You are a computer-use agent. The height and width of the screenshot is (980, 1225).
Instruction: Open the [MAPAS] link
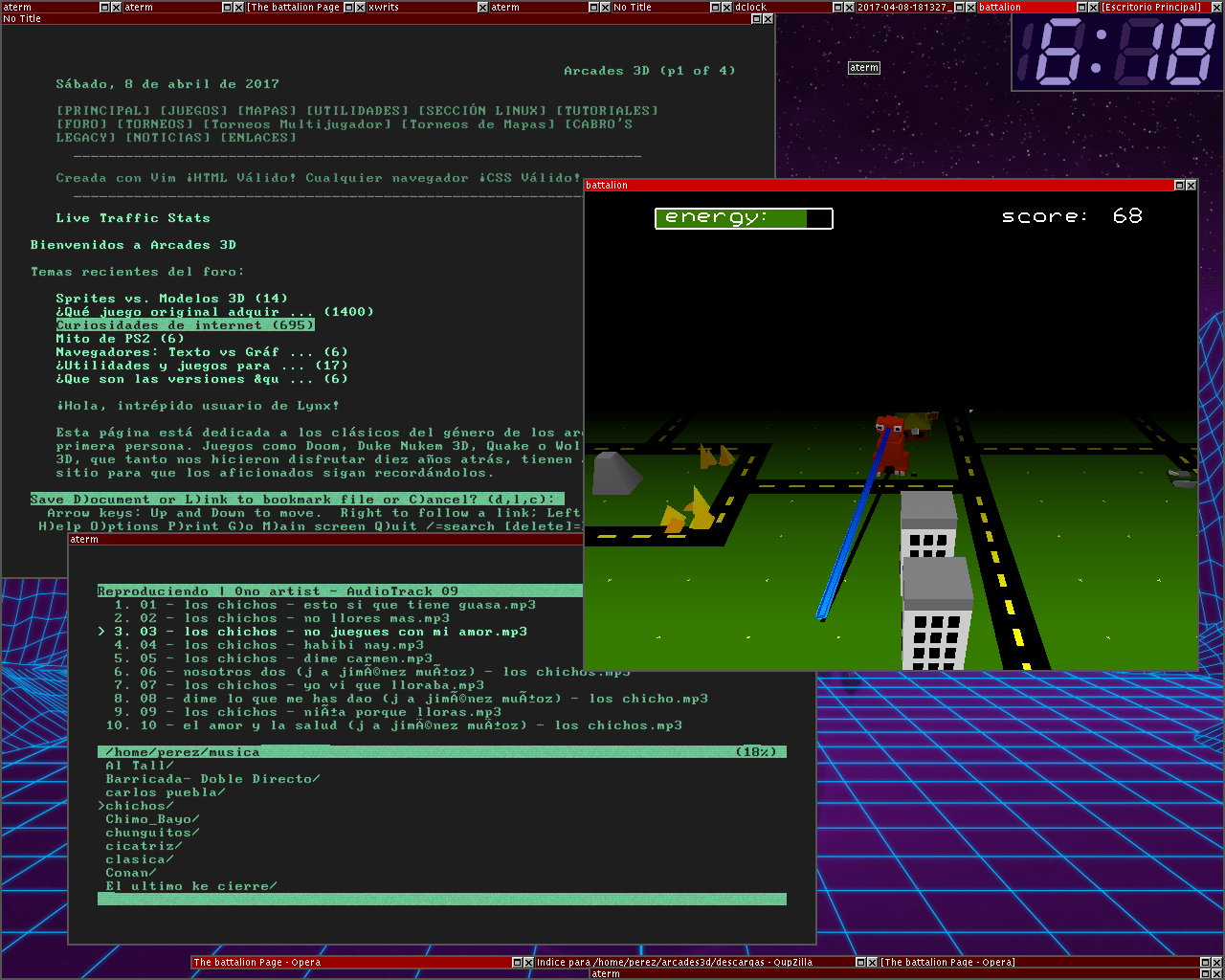(x=267, y=111)
